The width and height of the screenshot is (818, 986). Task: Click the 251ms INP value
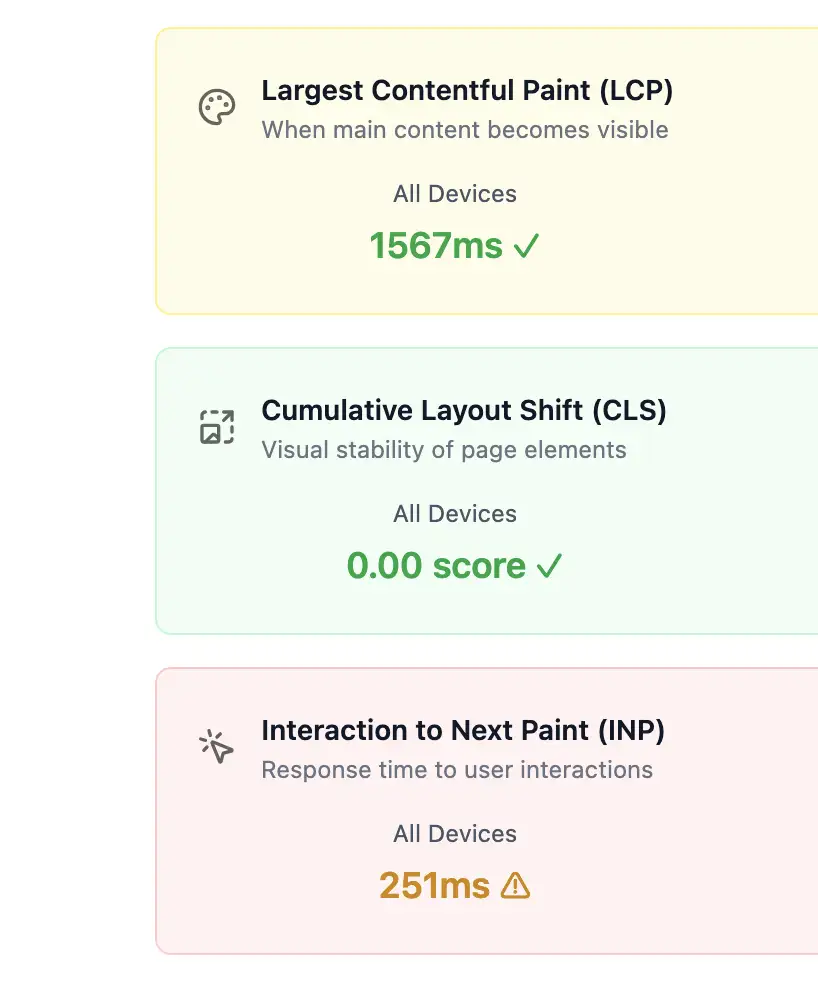coord(432,885)
